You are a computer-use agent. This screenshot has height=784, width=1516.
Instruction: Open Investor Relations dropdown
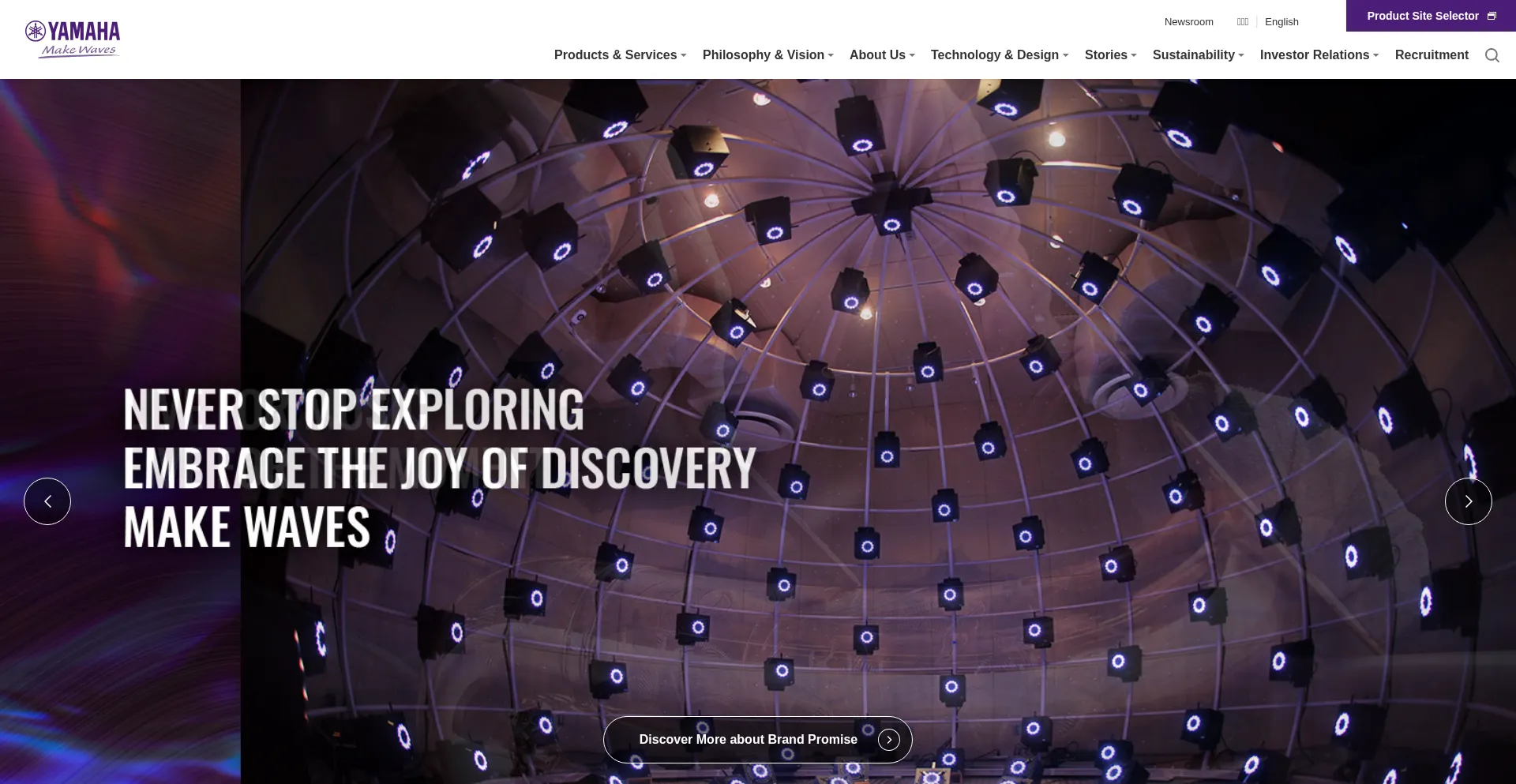1319,55
